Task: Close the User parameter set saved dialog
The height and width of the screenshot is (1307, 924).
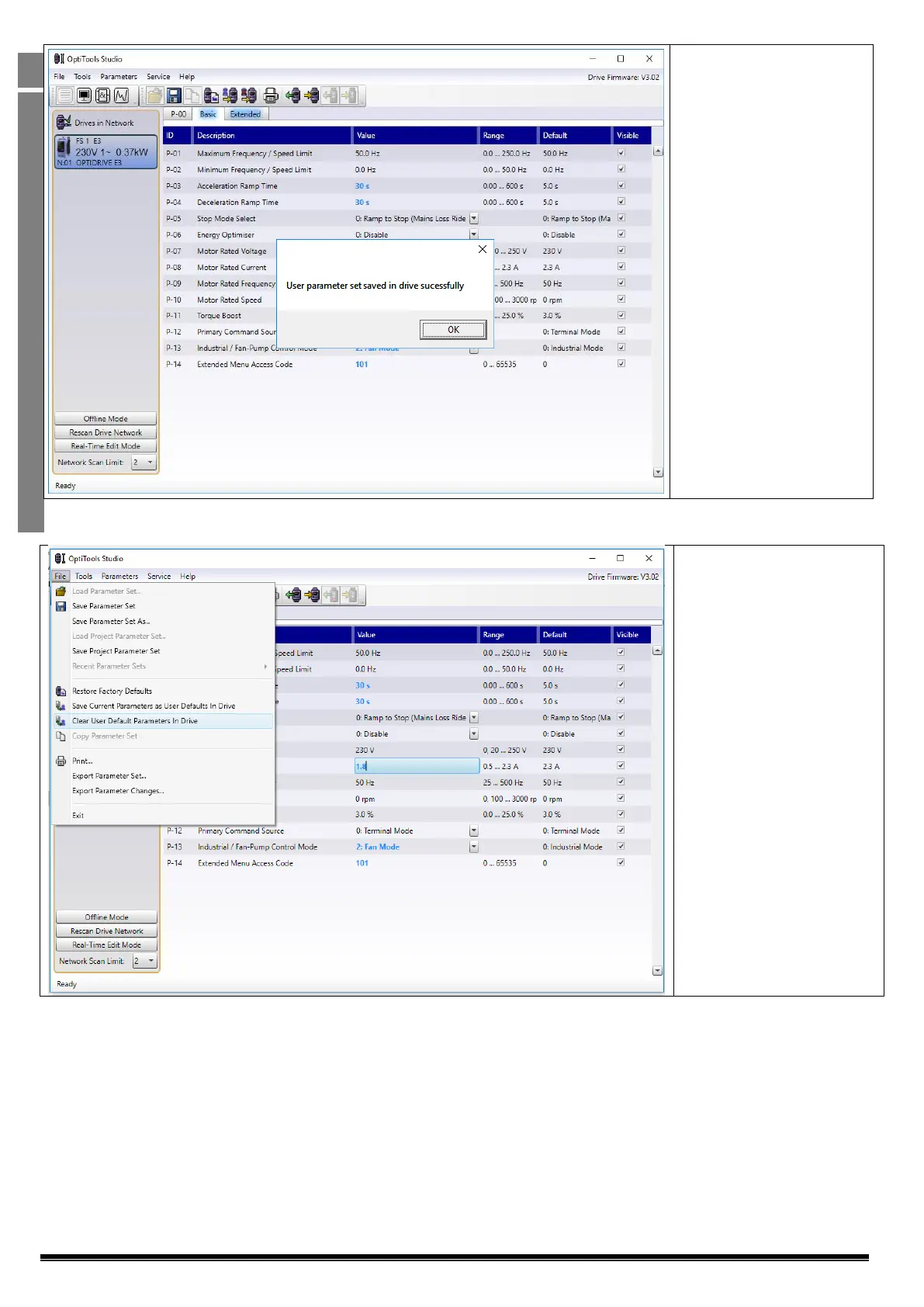Action: coord(483,249)
